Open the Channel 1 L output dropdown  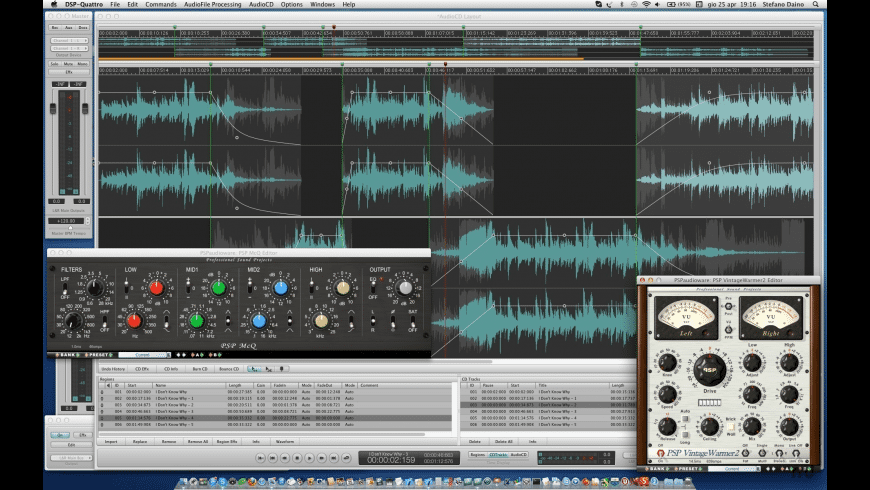pyautogui.click(x=69, y=38)
